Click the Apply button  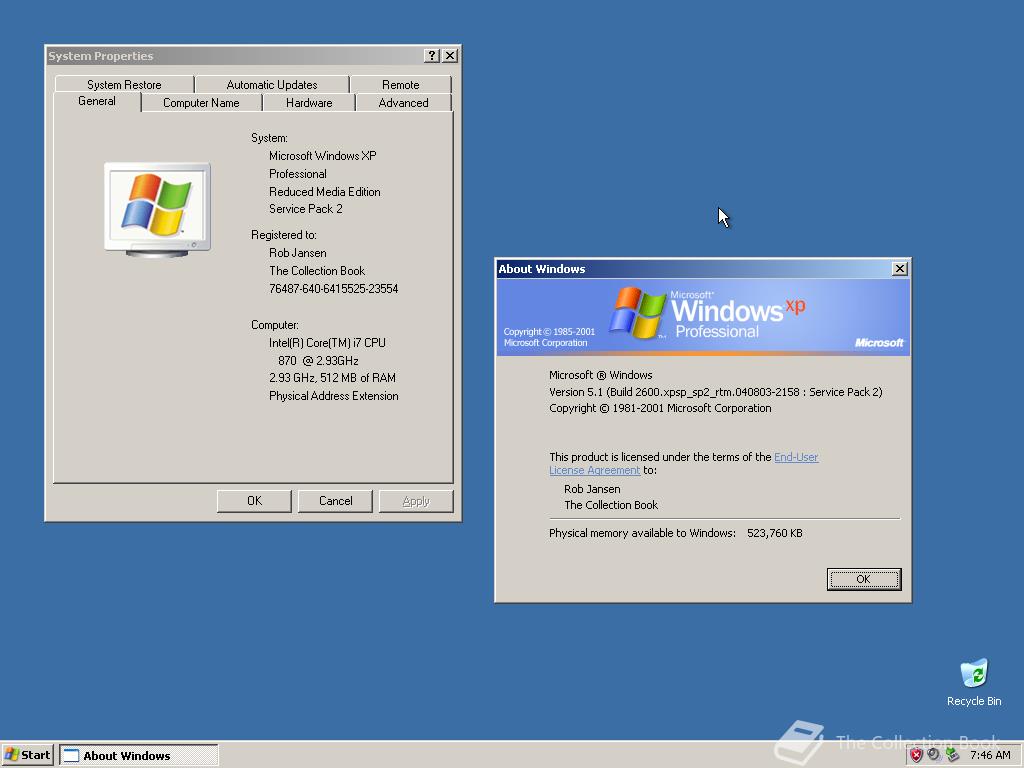(x=416, y=501)
